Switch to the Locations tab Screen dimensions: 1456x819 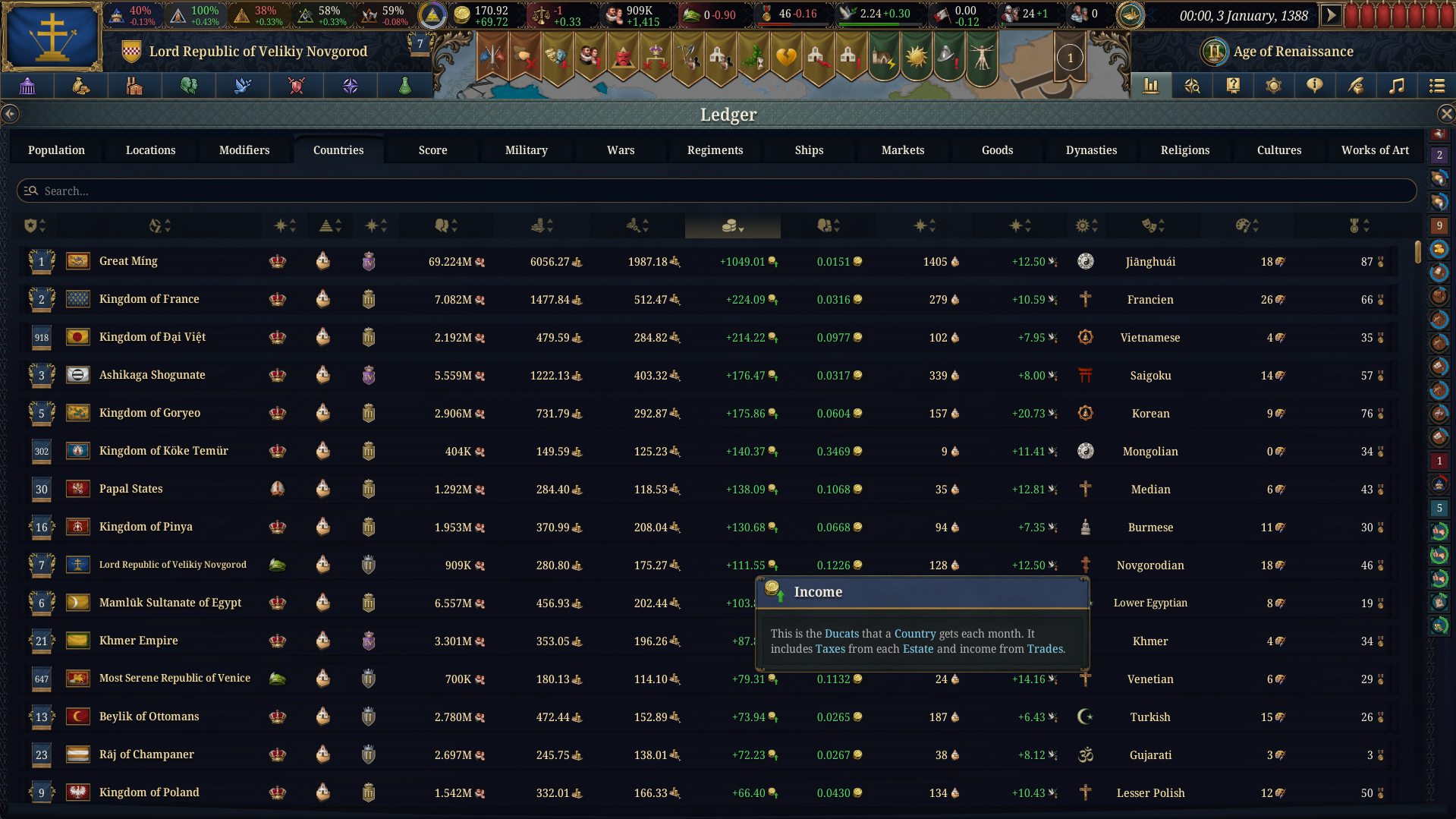[x=150, y=150]
